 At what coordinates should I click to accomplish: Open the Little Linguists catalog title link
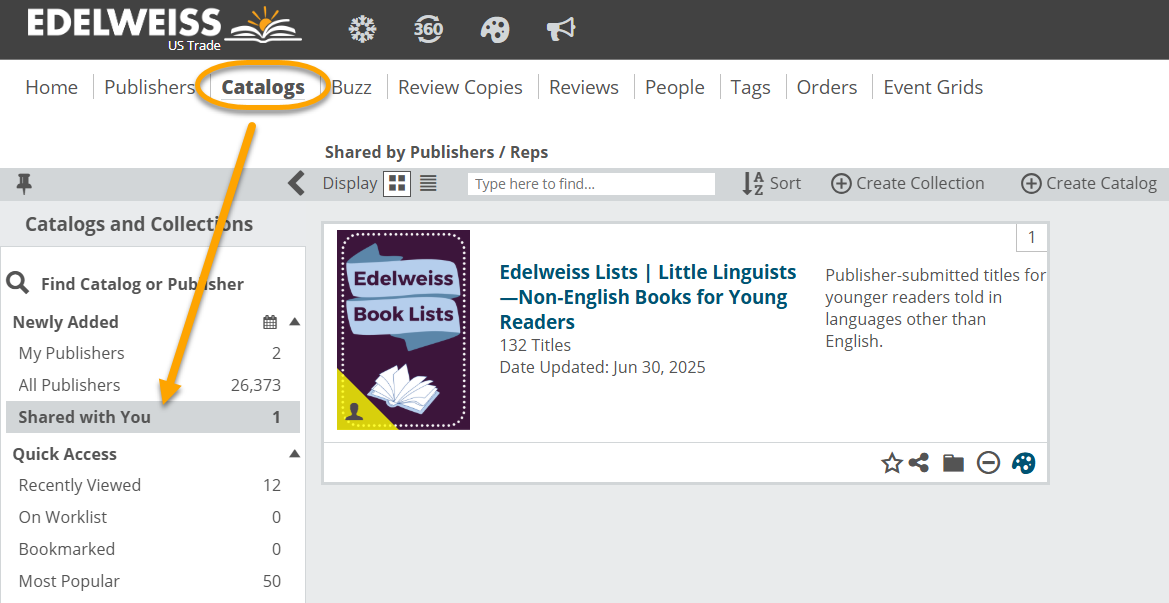tap(648, 297)
